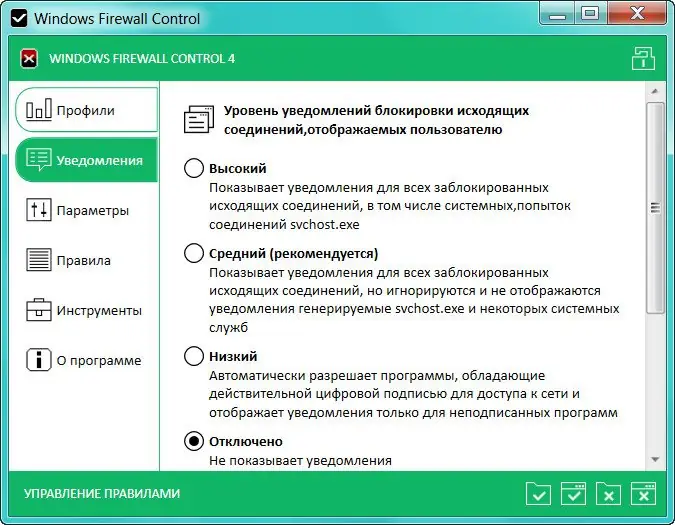This screenshot has width=675, height=525.
Task: Select the Уведомления tab
Action: [87, 160]
